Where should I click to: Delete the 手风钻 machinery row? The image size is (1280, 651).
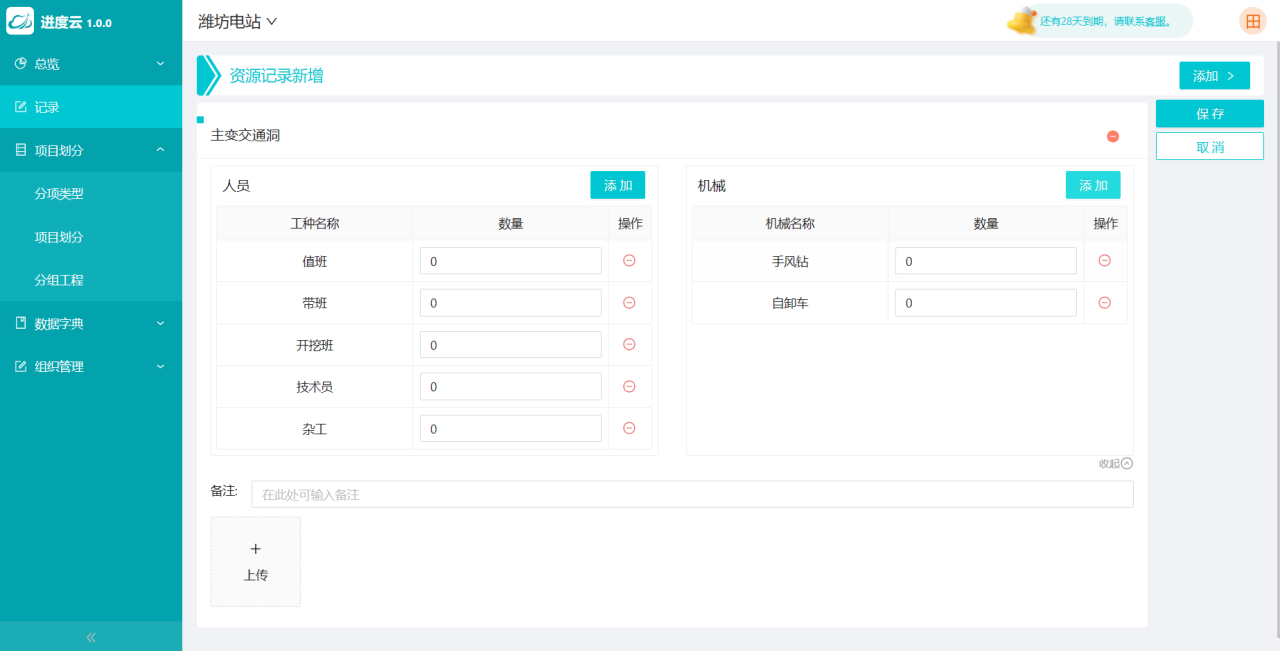pyautogui.click(x=1104, y=260)
